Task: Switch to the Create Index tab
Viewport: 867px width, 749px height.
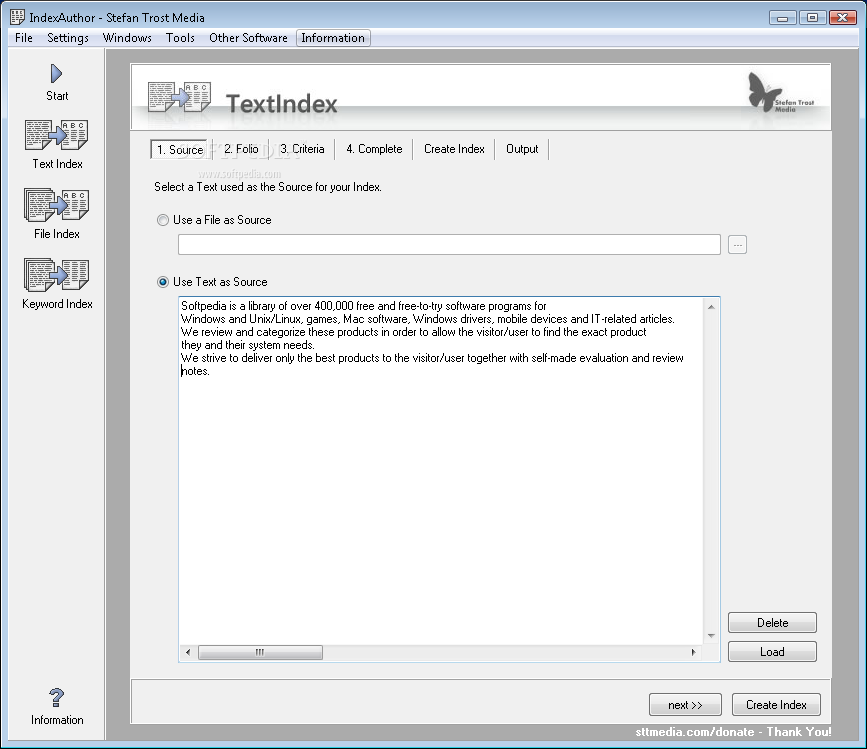Action: coord(454,149)
